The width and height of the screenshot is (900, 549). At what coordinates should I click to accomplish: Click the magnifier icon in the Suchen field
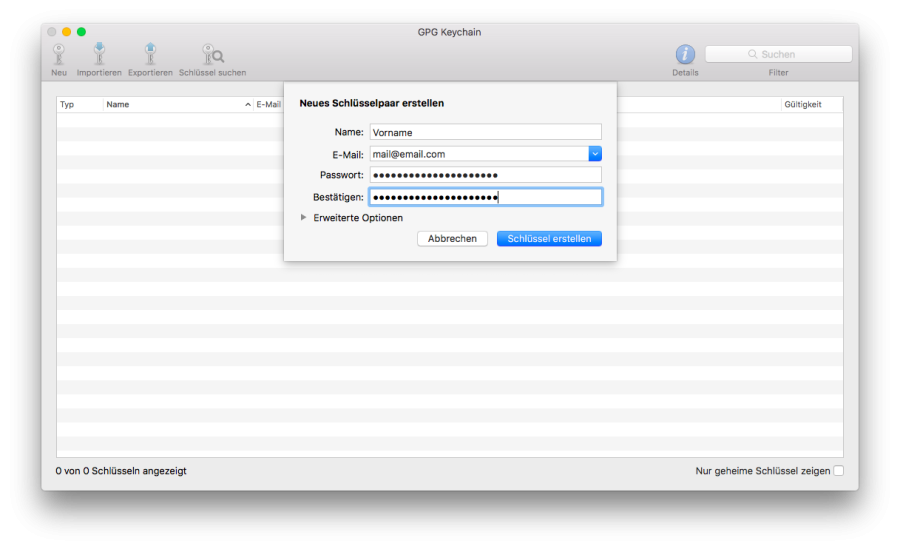[x=753, y=54]
